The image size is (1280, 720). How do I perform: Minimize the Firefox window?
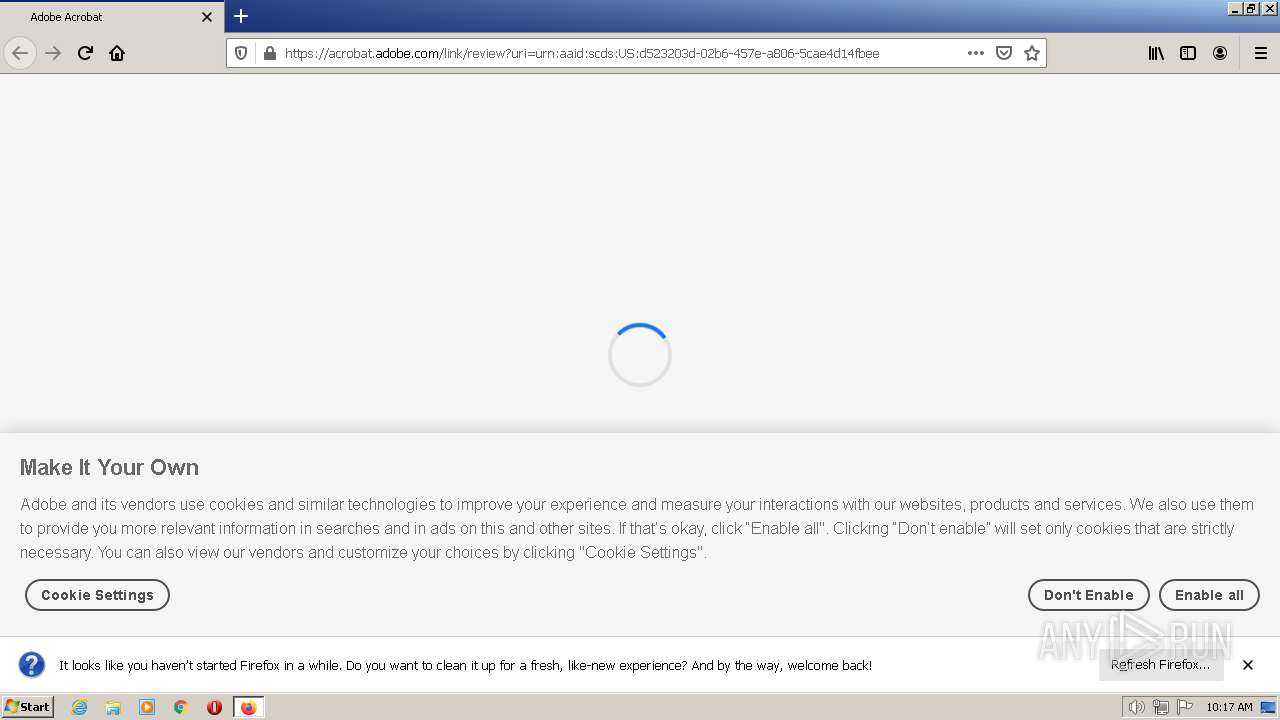(x=1235, y=8)
